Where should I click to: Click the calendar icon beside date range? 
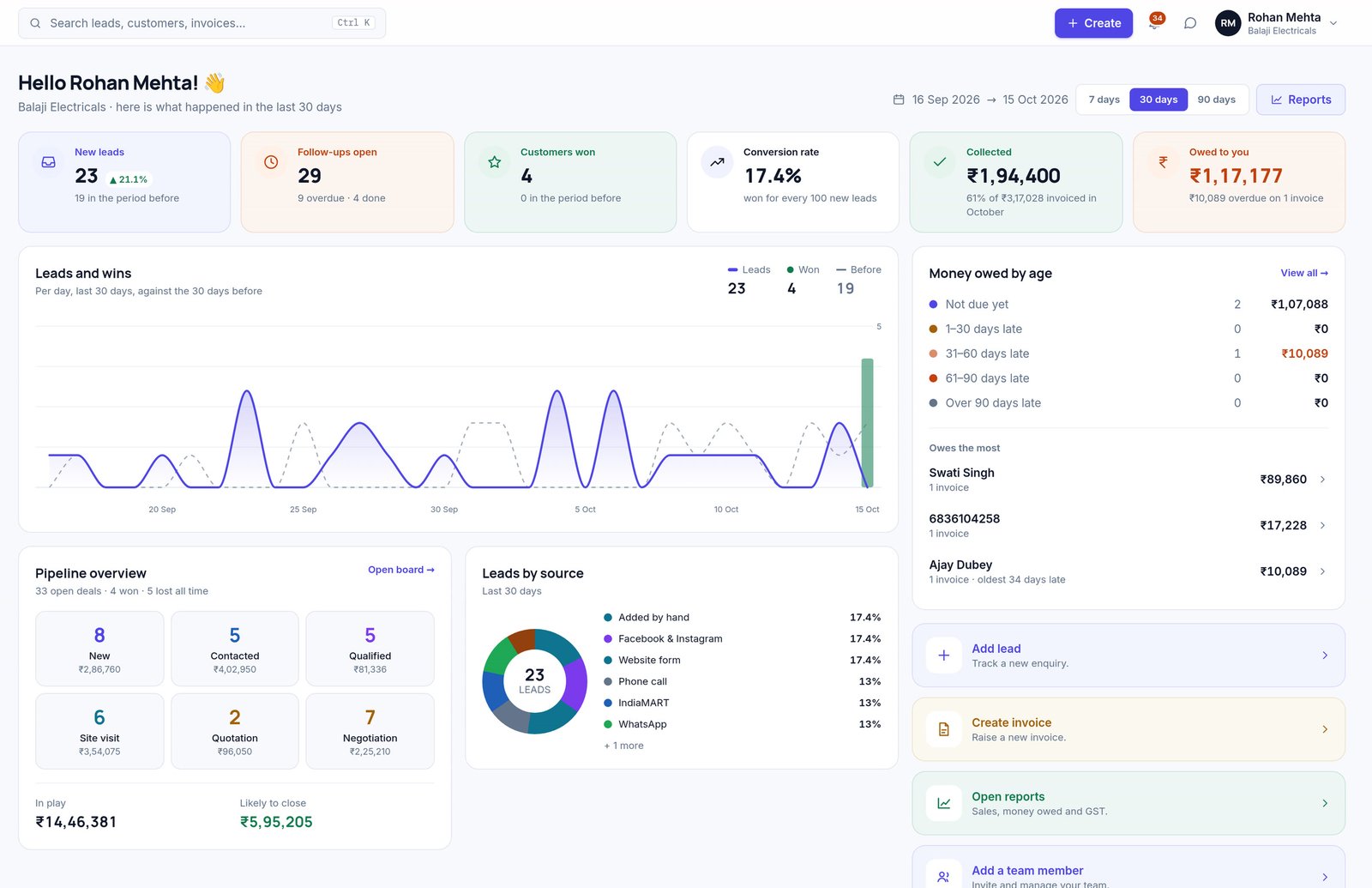(899, 100)
